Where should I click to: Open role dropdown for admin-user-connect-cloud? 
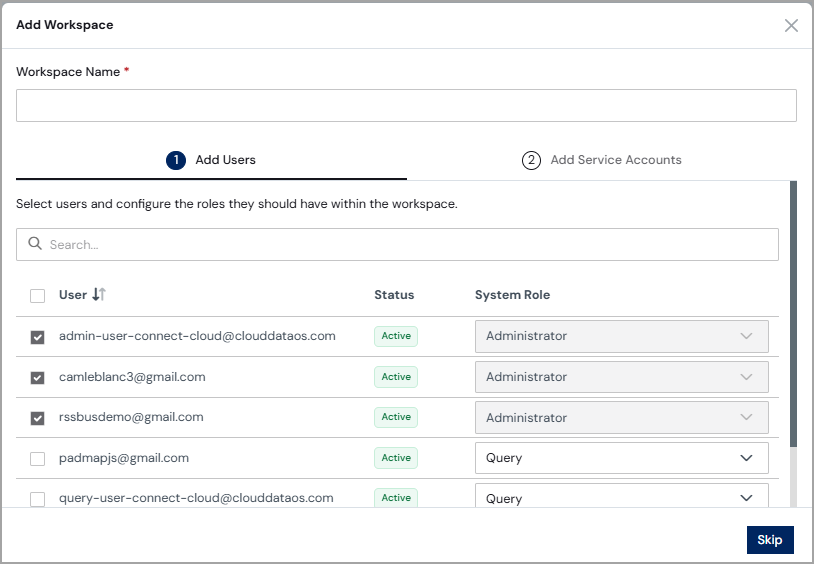(x=621, y=337)
